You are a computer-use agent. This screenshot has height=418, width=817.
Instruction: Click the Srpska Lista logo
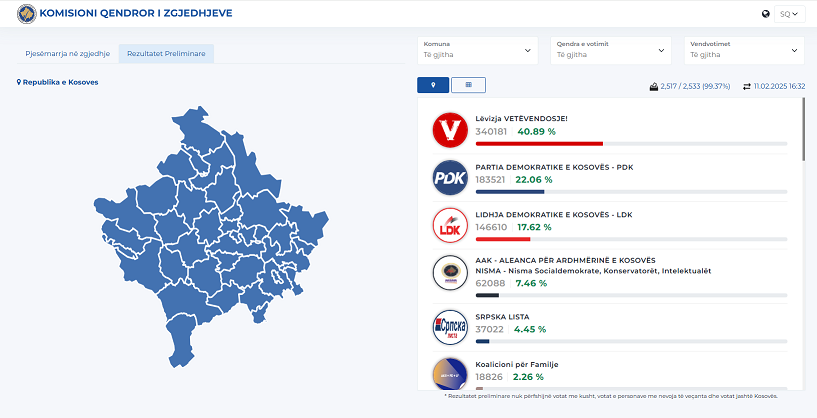[x=450, y=327]
